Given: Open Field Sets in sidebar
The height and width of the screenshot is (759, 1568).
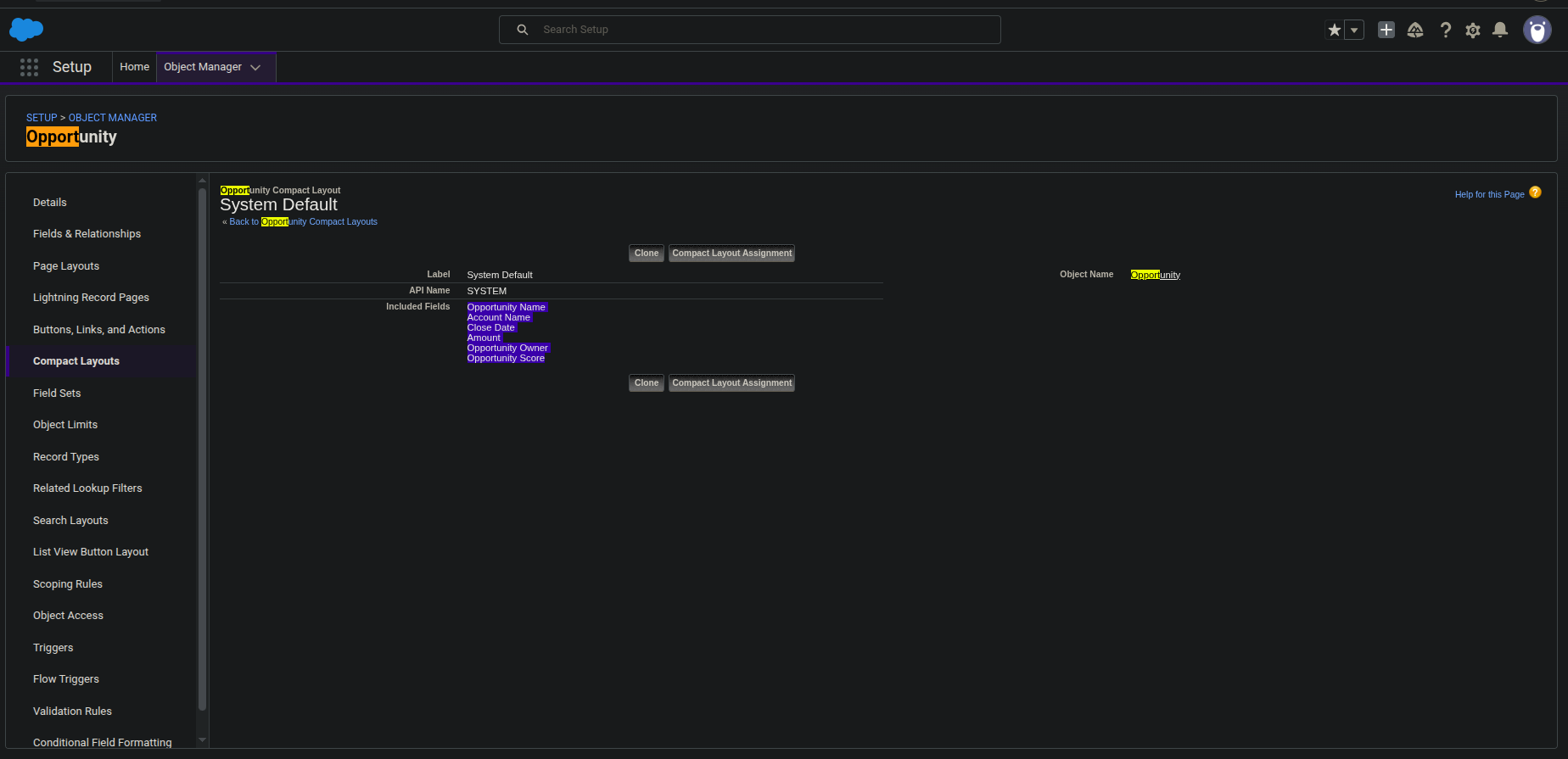Looking at the screenshot, I should click(x=57, y=393).
